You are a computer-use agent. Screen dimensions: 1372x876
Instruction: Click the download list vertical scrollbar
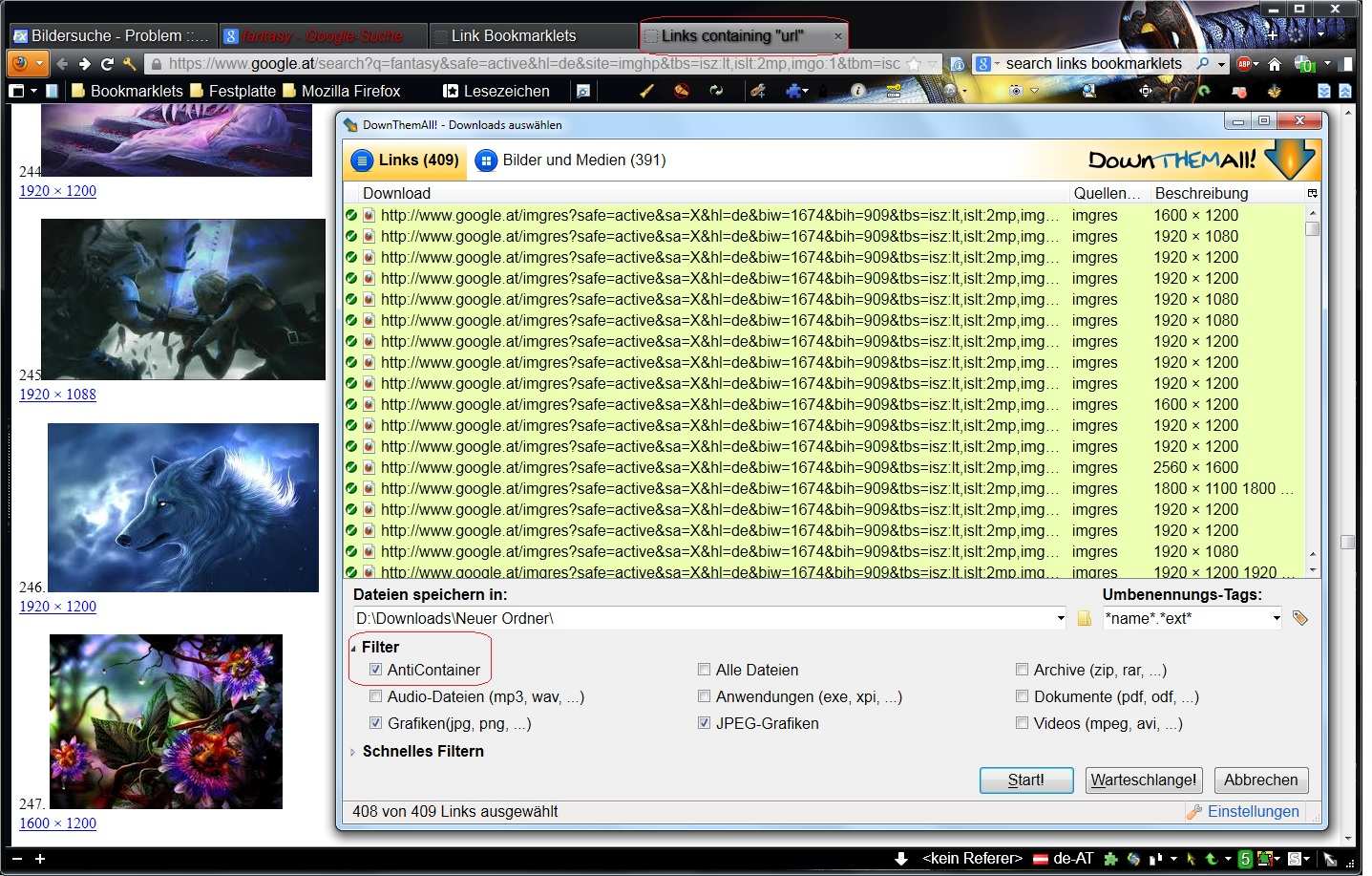tap(1313, 382)
